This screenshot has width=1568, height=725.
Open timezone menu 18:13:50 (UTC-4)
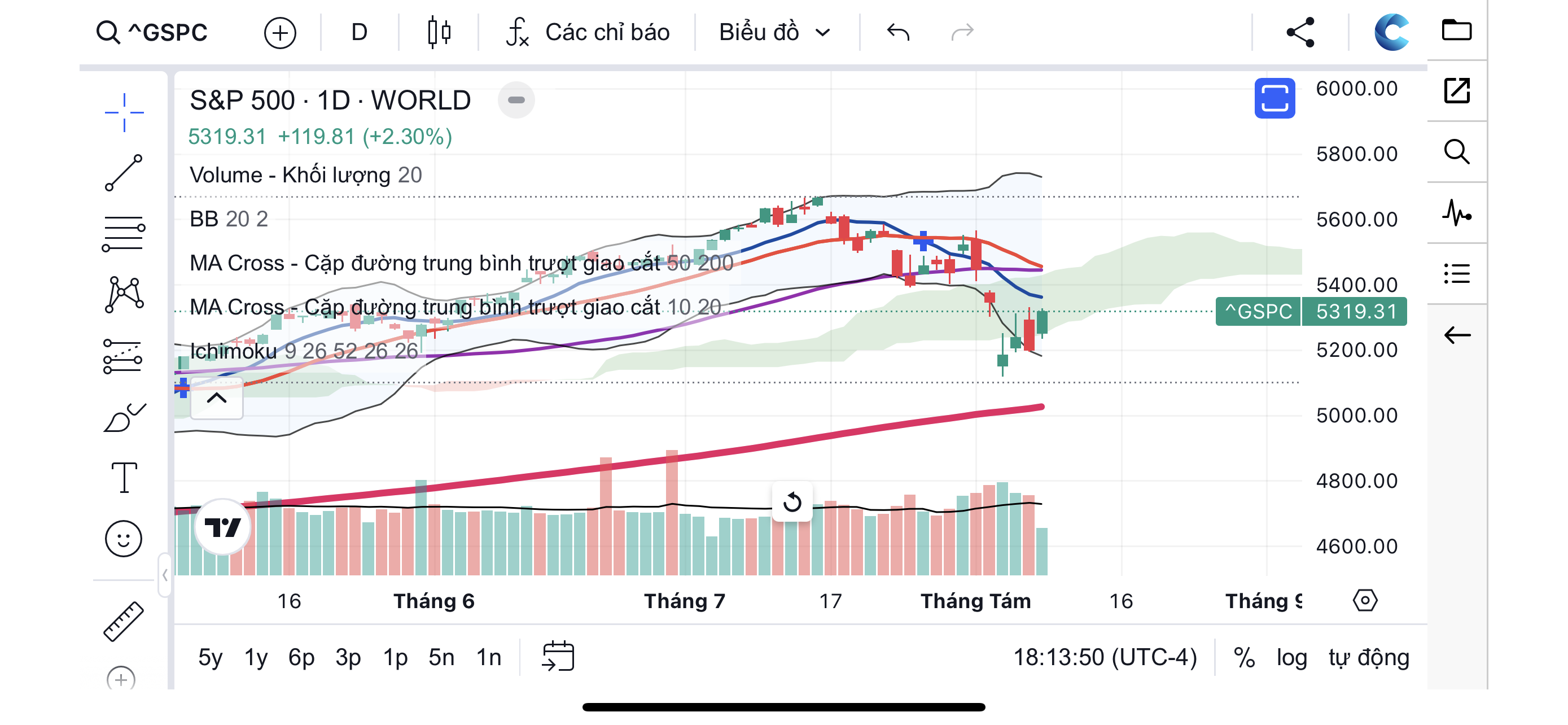coord(1105,657)
